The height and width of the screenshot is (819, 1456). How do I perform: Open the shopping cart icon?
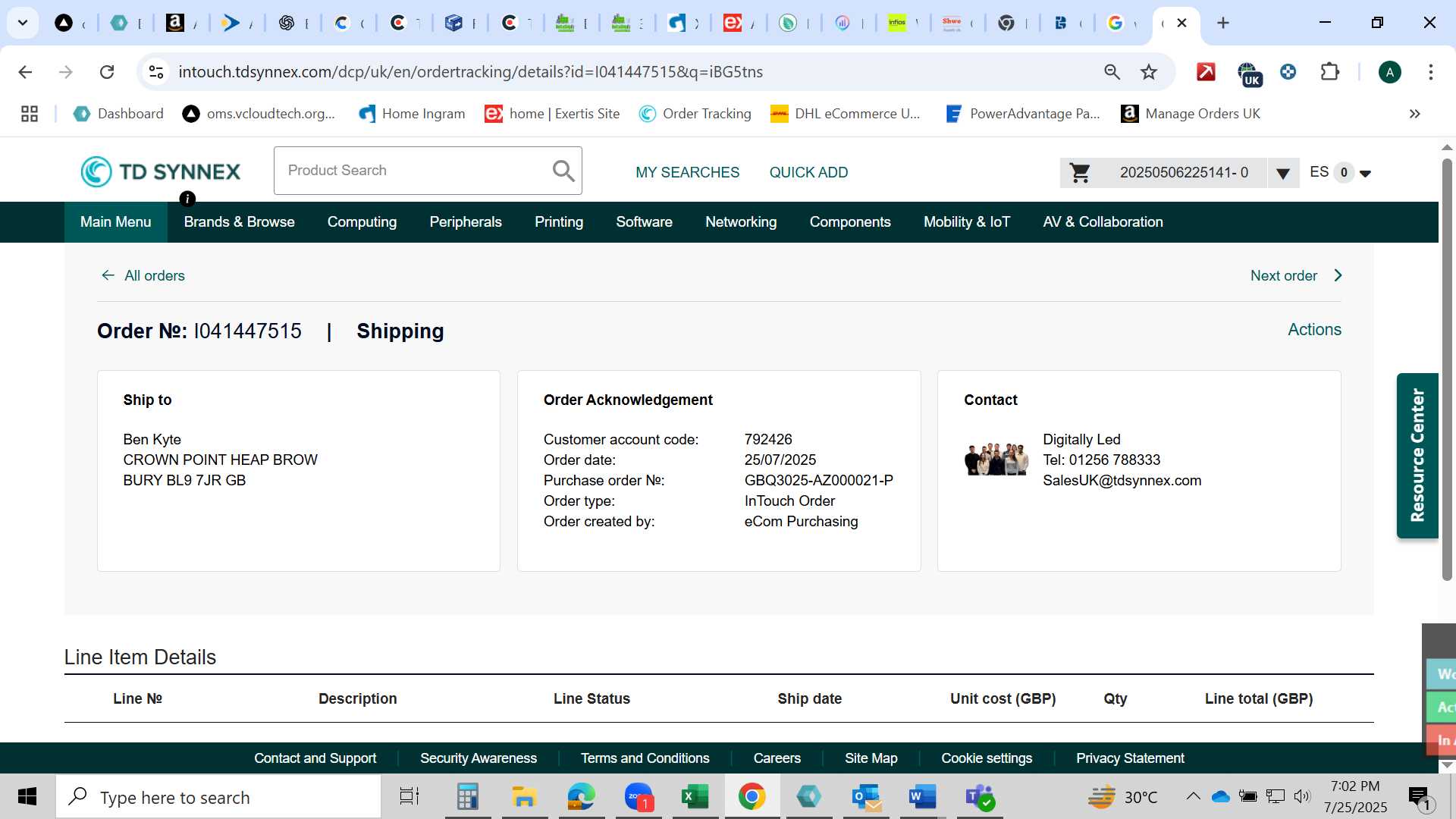1080,173
